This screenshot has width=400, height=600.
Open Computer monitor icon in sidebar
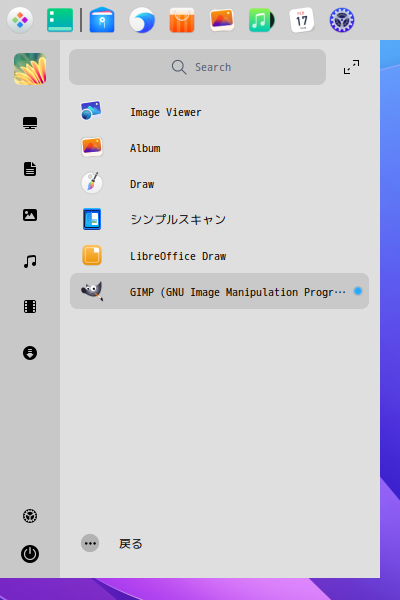click(x=30, y=123)
